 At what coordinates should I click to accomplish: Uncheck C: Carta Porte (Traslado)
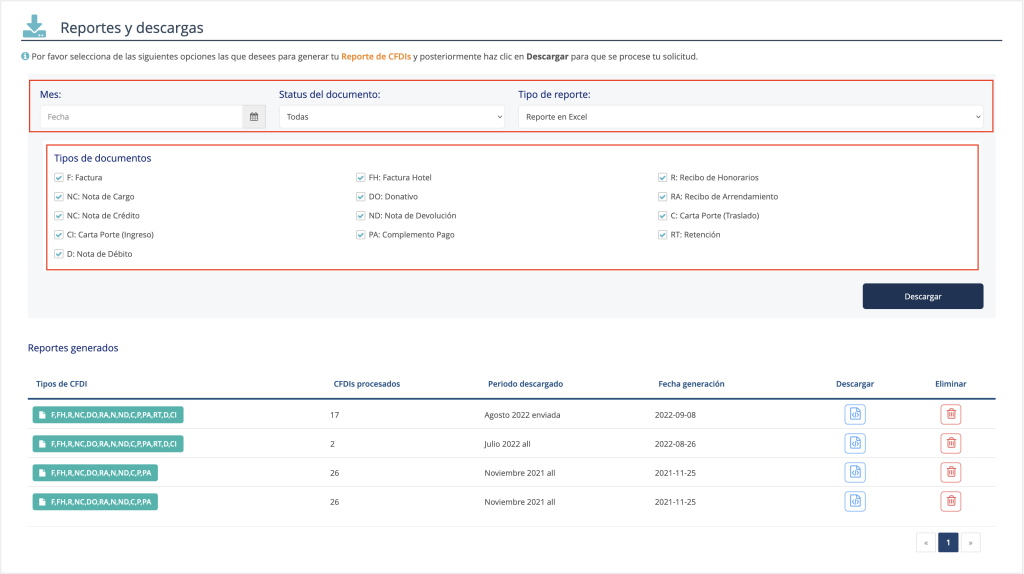click(x=662, y=215)
